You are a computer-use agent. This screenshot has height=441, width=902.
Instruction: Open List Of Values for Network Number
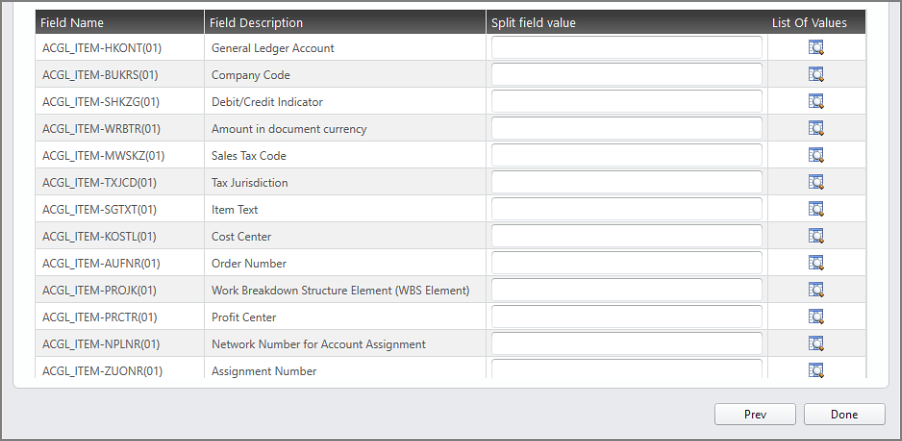816,344
